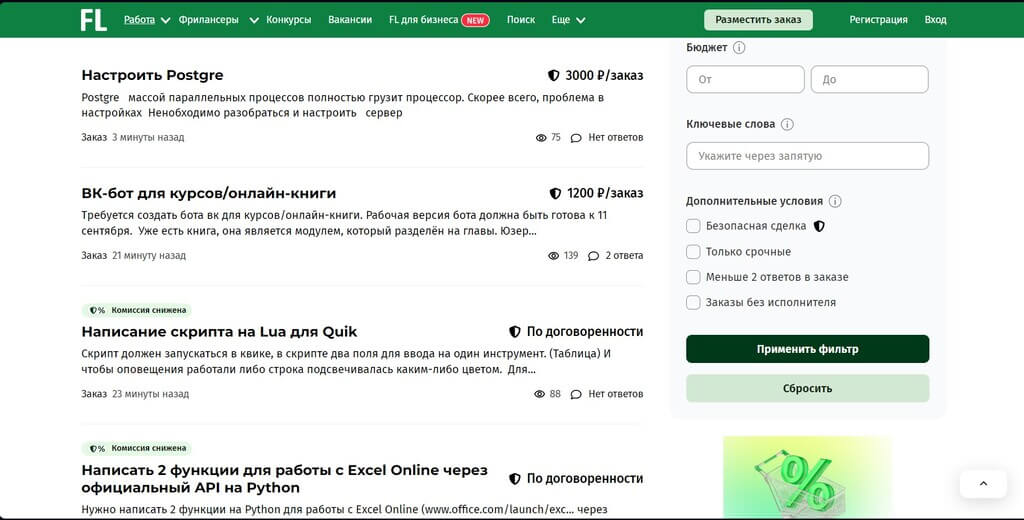The width and height of the screenshot is (1024, 520).
Task: Focus the keywords Укажите через запятую field
Action: 807,156
